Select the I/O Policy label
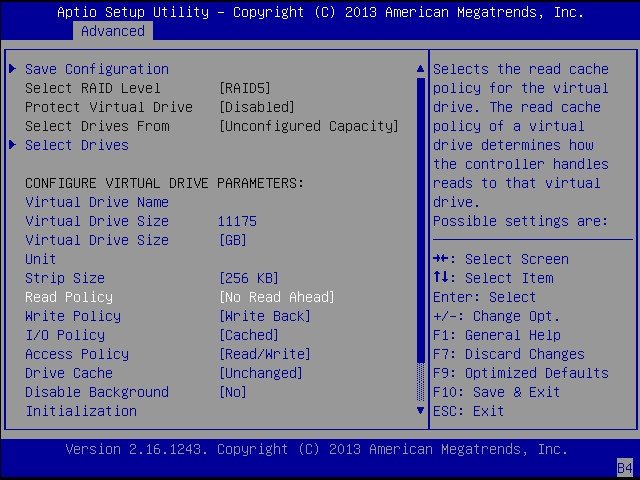 65,335
